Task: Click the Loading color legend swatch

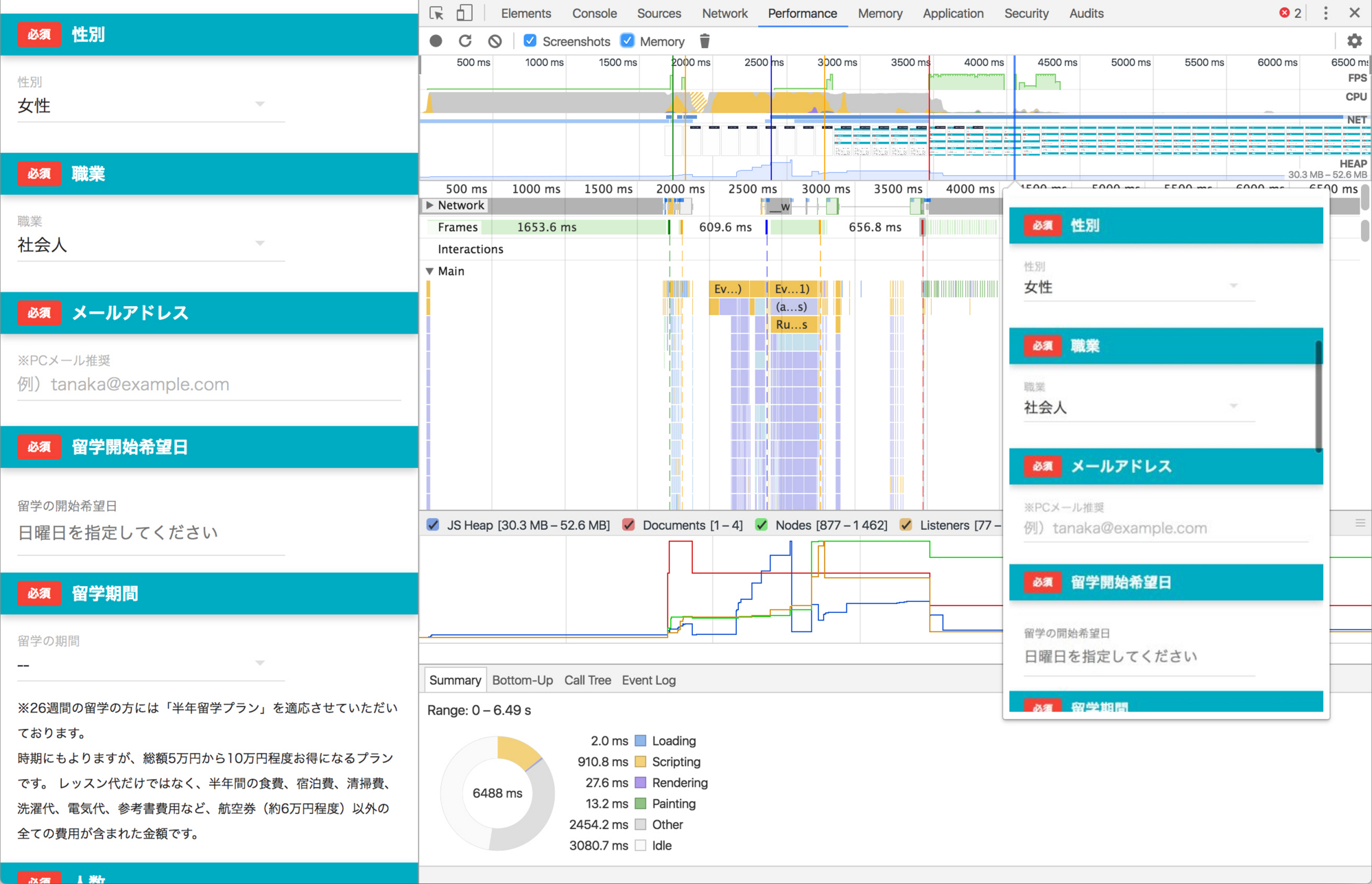Action: (x=640, y=741)
